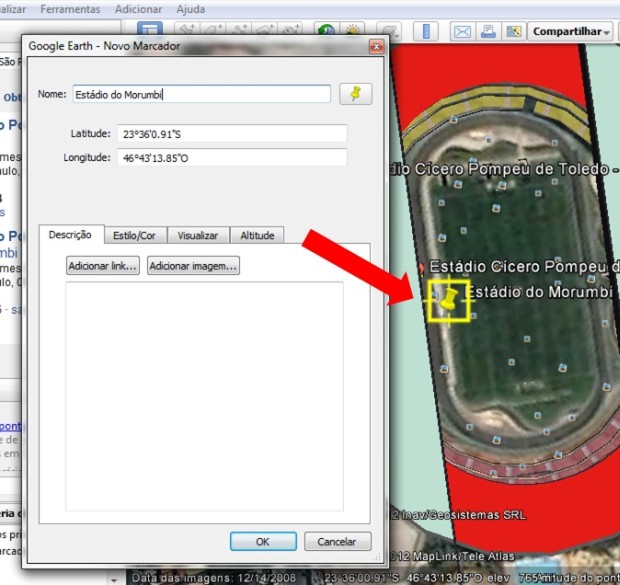Select the ruler tool icon
620x585 pixels.
(x=426, y=31)
